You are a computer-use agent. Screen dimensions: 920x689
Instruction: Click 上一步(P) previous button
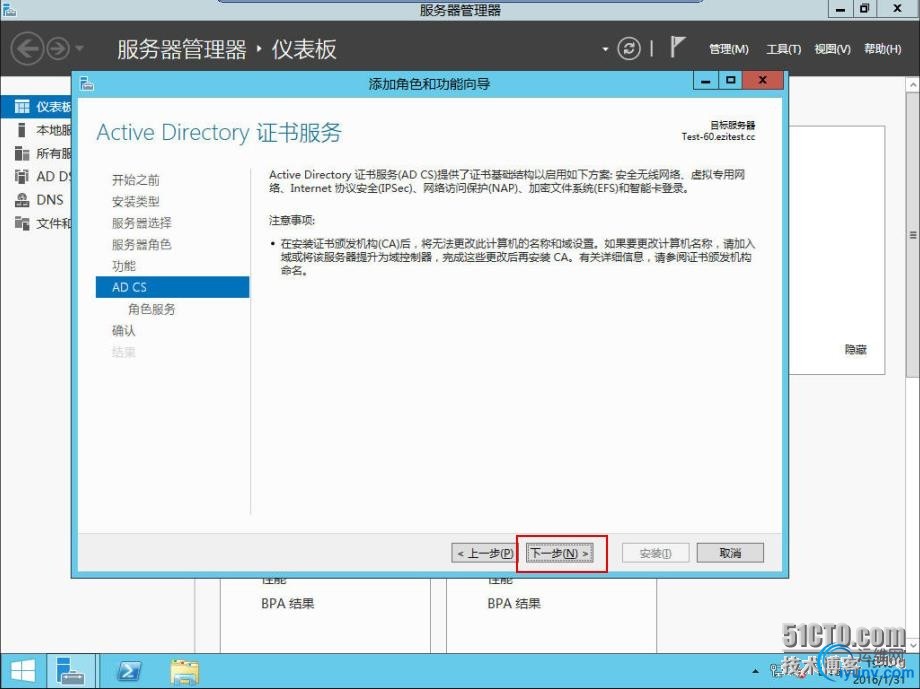pos(485,553)
